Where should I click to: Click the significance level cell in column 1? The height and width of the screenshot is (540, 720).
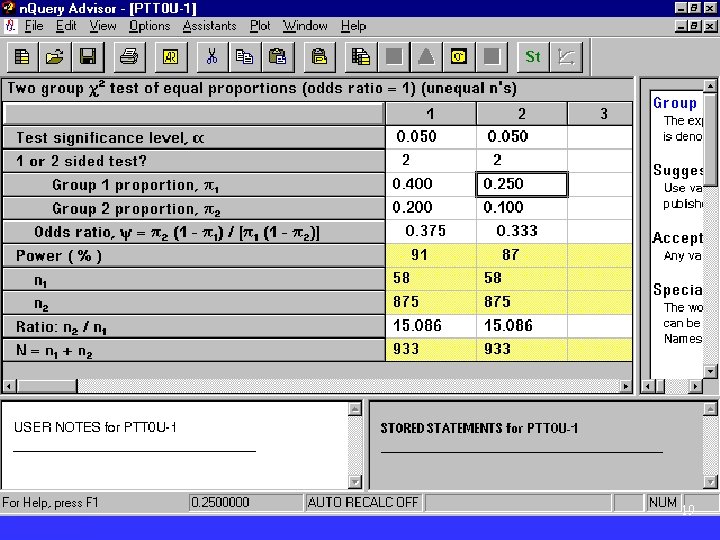(431, 137)
